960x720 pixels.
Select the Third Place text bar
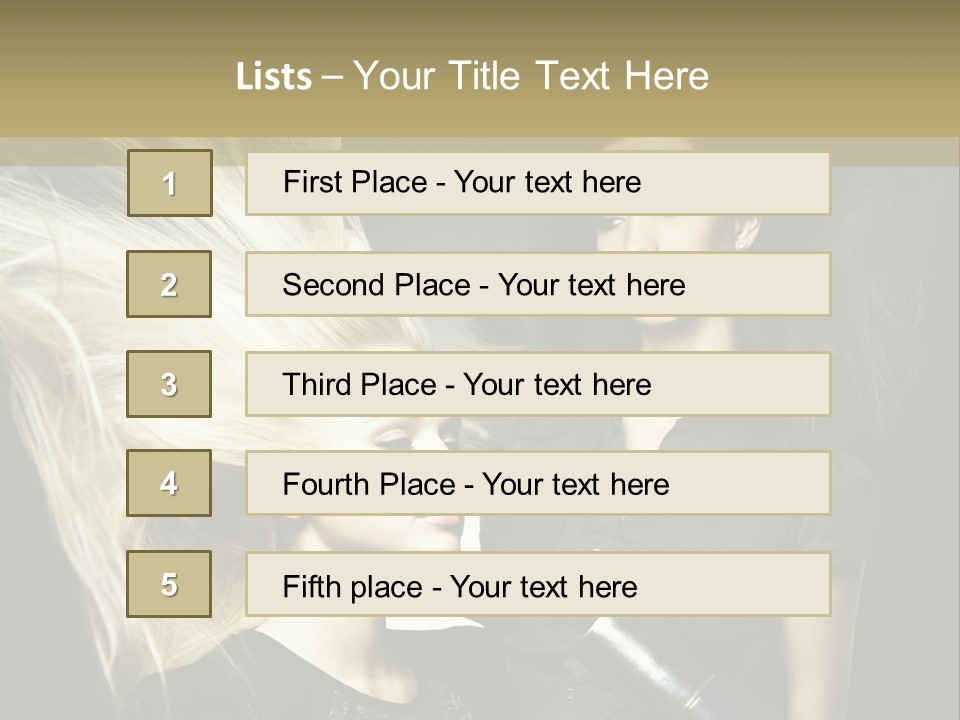[x=538, y=384]
